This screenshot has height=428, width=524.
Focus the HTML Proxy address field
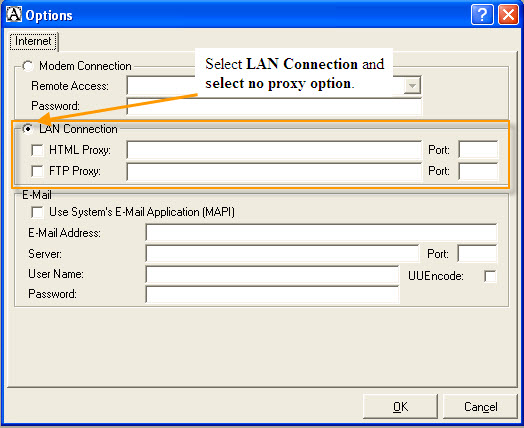tap(274, 150)
